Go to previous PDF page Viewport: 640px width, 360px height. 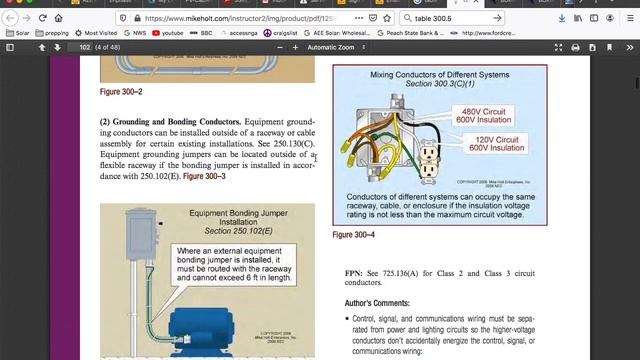point(42,47)
